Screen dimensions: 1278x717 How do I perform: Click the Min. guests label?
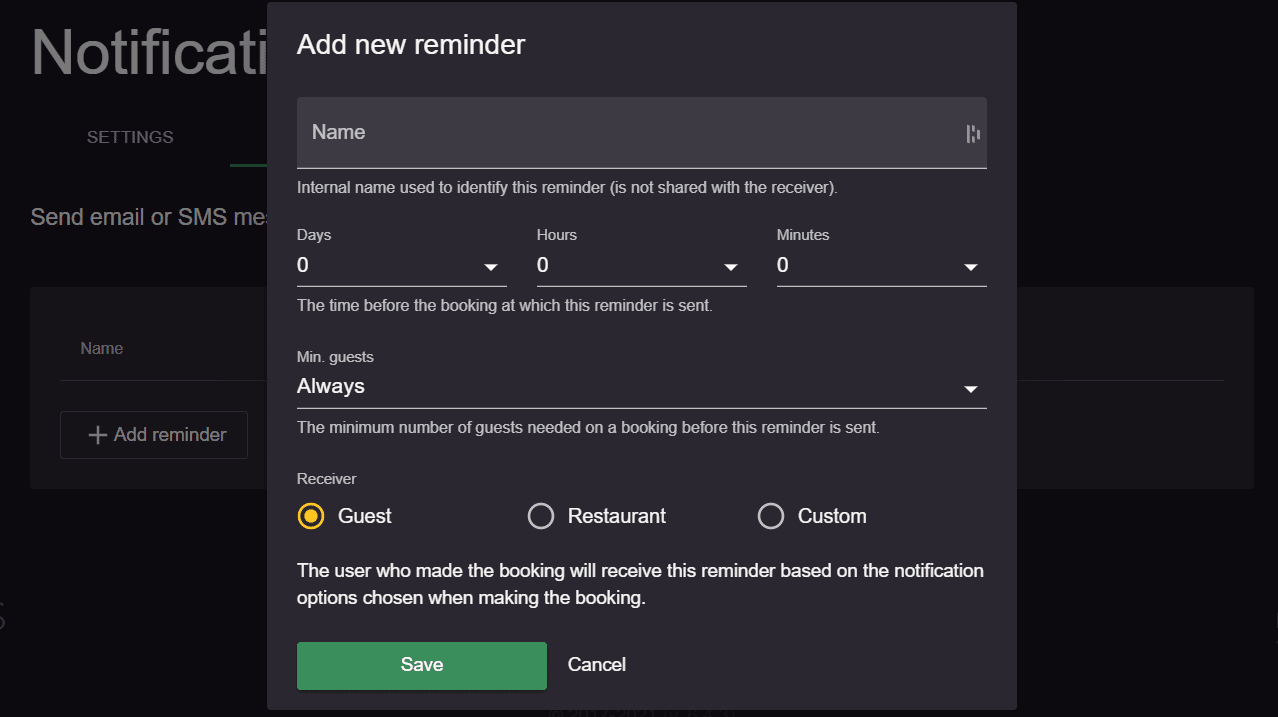click(x=335, y=357)
